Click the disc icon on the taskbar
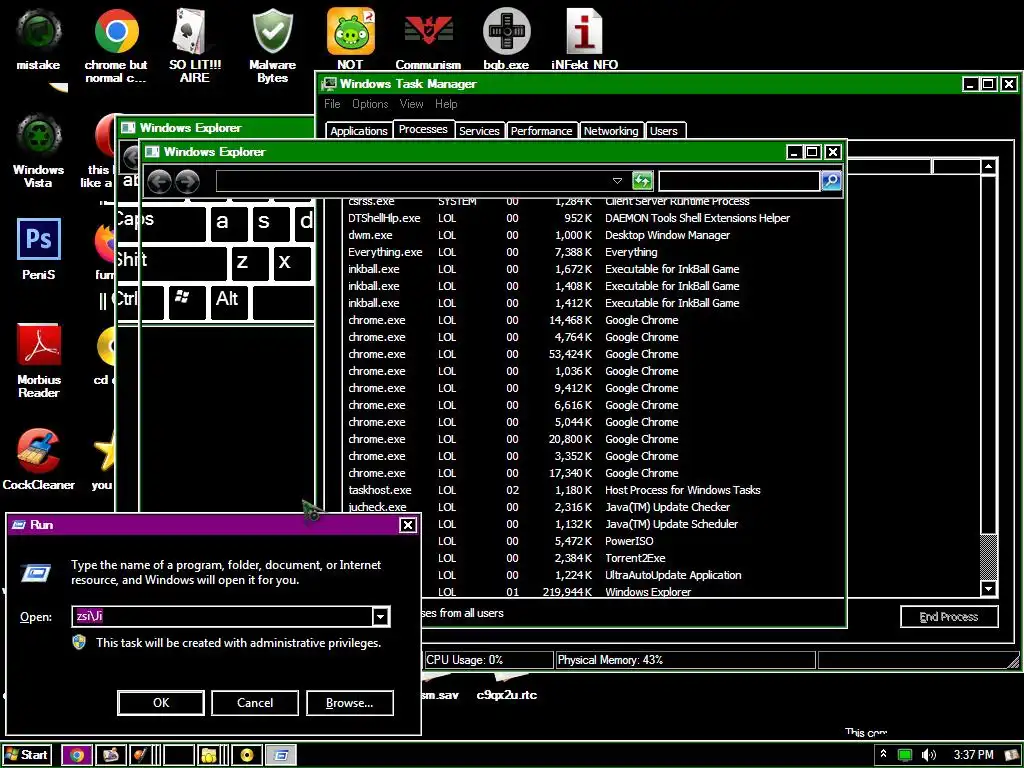Screen dimensions: 1024x768 click(x=247, y=756)
